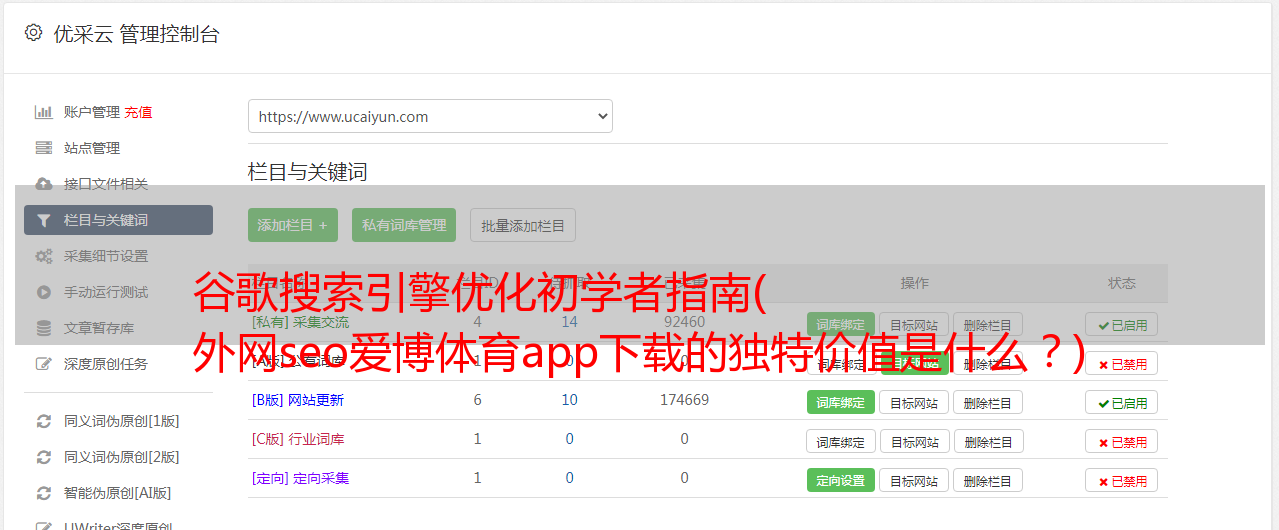Open 深度原创任务
This screenshot has width=1279, height=530.
[106, 364]
